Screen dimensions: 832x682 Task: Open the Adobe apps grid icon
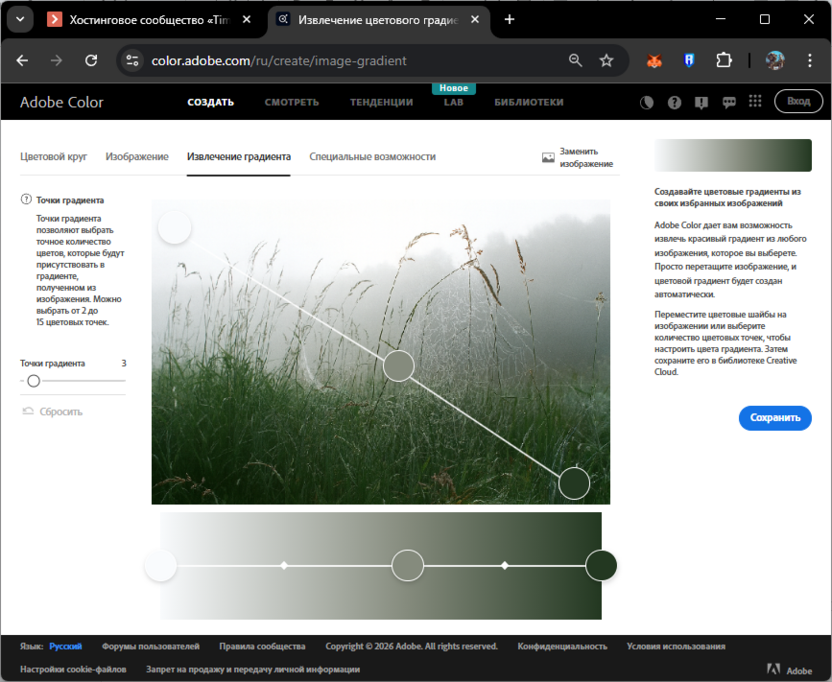pos(756,101)
